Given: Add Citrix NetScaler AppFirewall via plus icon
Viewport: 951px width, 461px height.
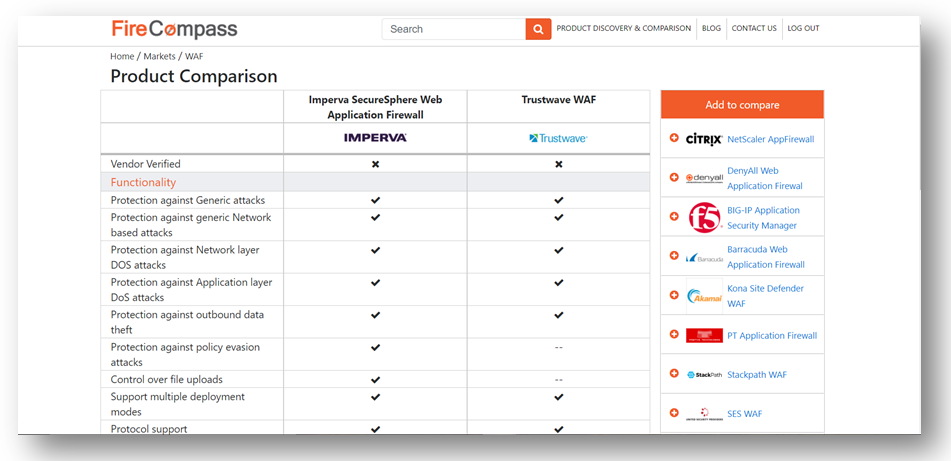Looking at the screenshot, I should click(674, 138).
